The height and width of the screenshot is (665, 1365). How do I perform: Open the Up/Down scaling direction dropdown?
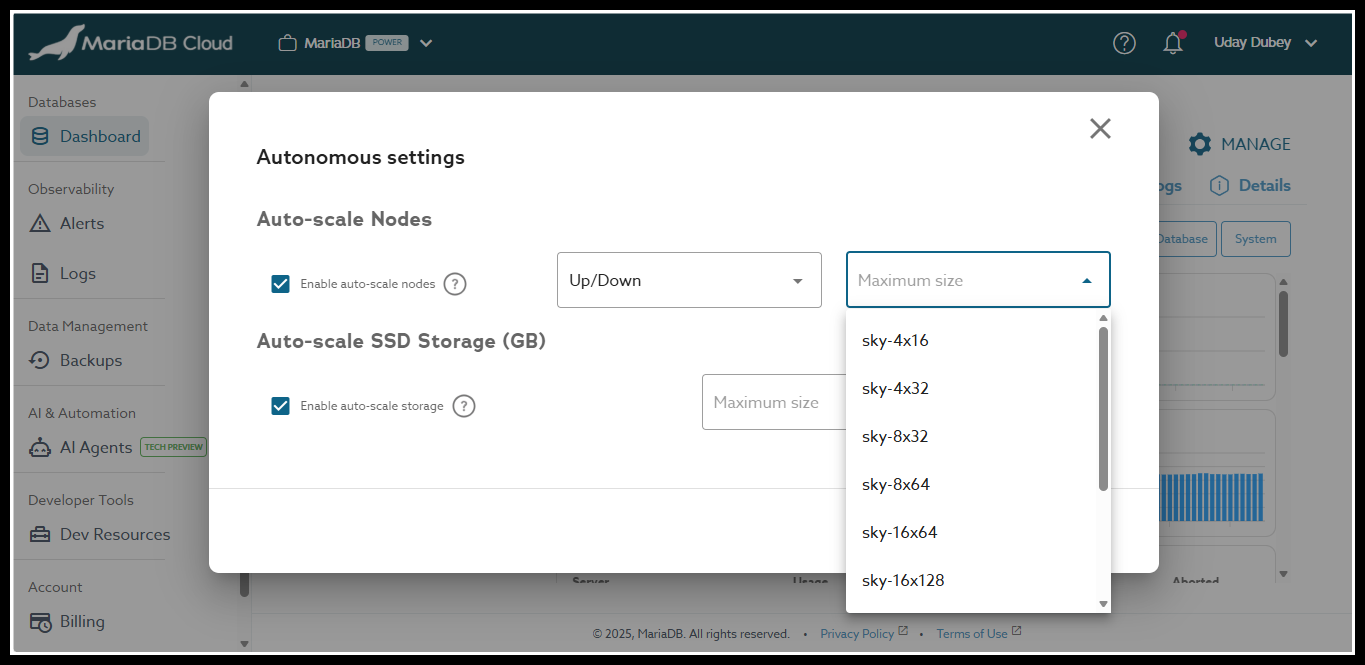pyautogui.click(x=688, y=280)
